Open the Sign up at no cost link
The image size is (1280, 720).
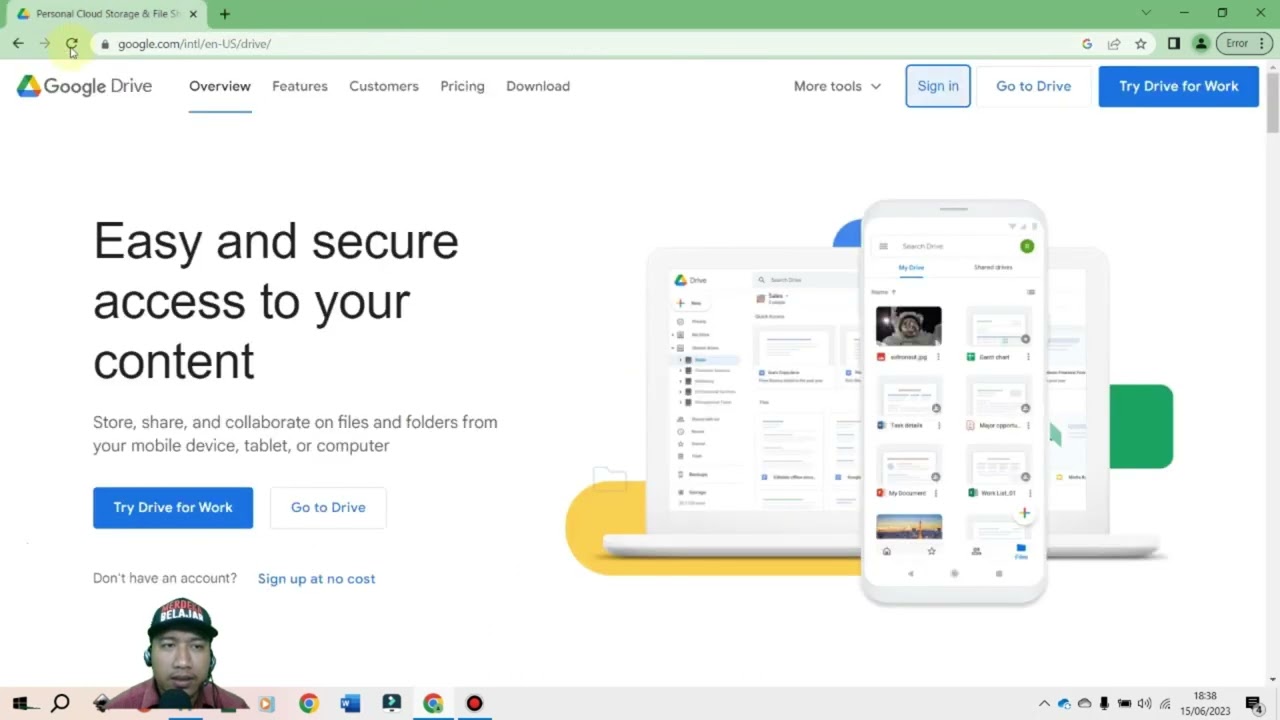pos(316,579)
